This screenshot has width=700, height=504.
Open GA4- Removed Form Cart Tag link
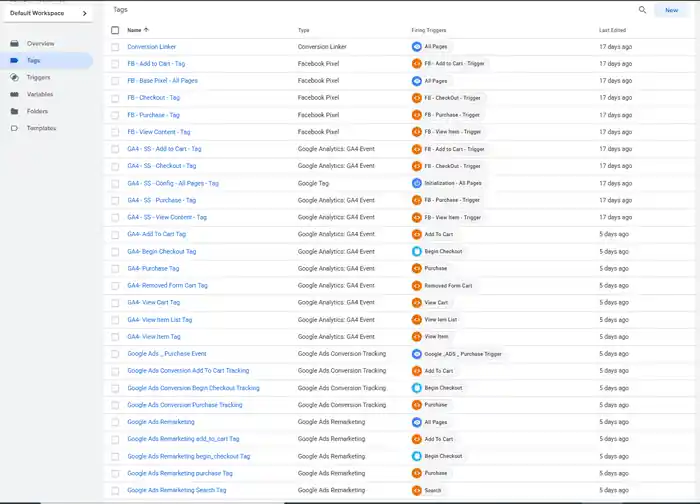click(x=167, y=285)
